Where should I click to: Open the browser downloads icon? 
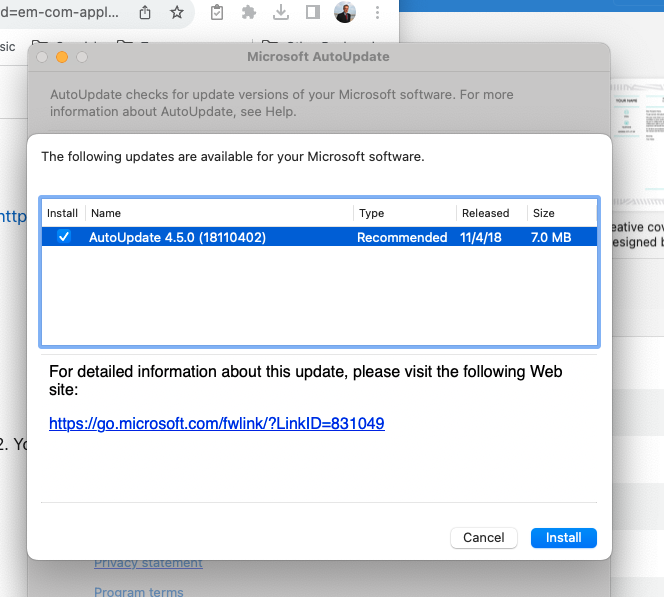tap(281, 12)
